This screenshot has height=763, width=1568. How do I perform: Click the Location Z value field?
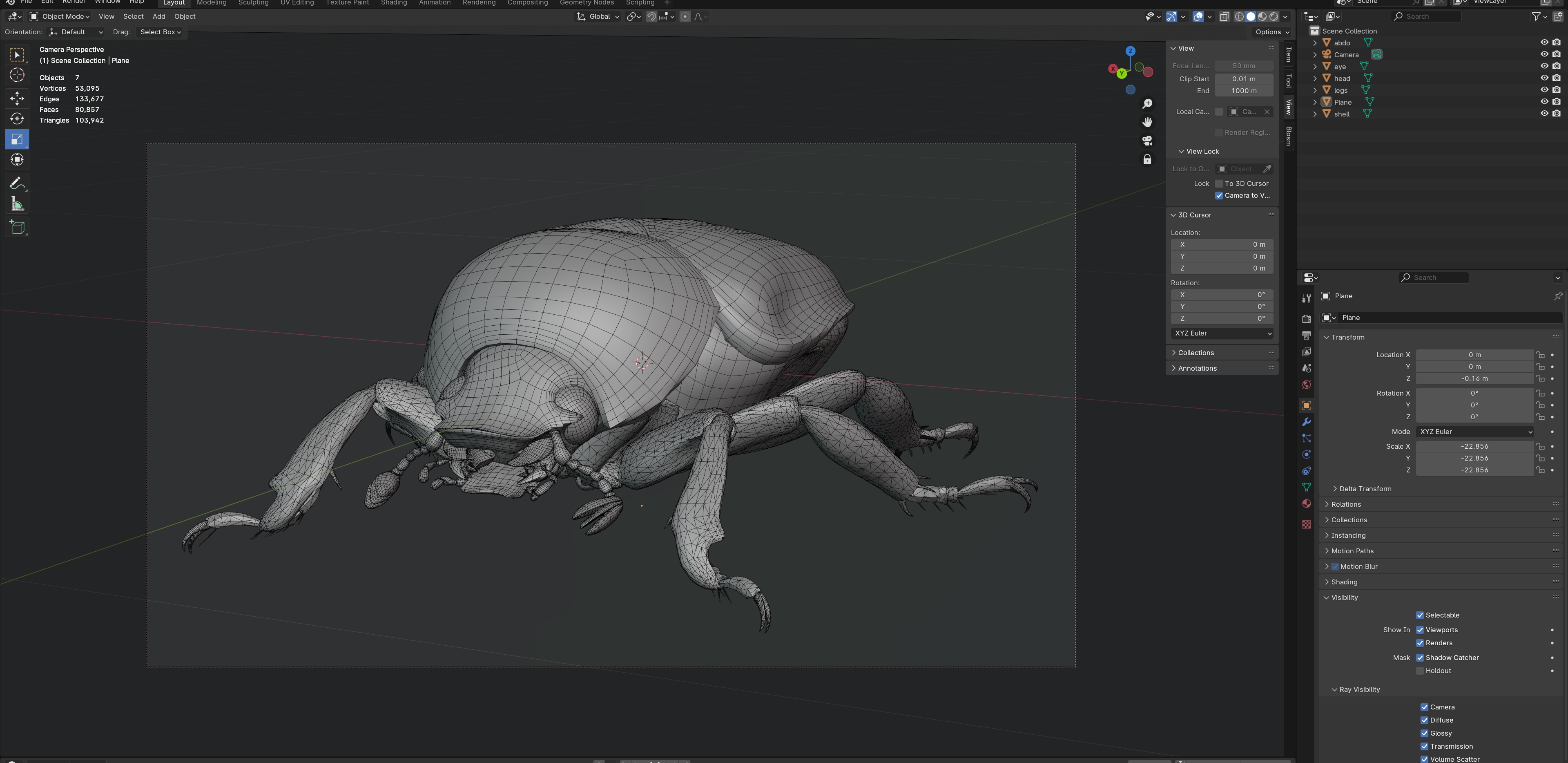[1474, 379]
